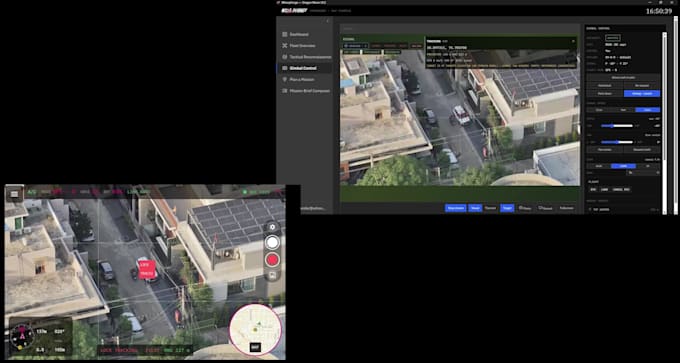Click the leftmost blue button below the feed
Screen dimensions: 680x363
[455, 208]
